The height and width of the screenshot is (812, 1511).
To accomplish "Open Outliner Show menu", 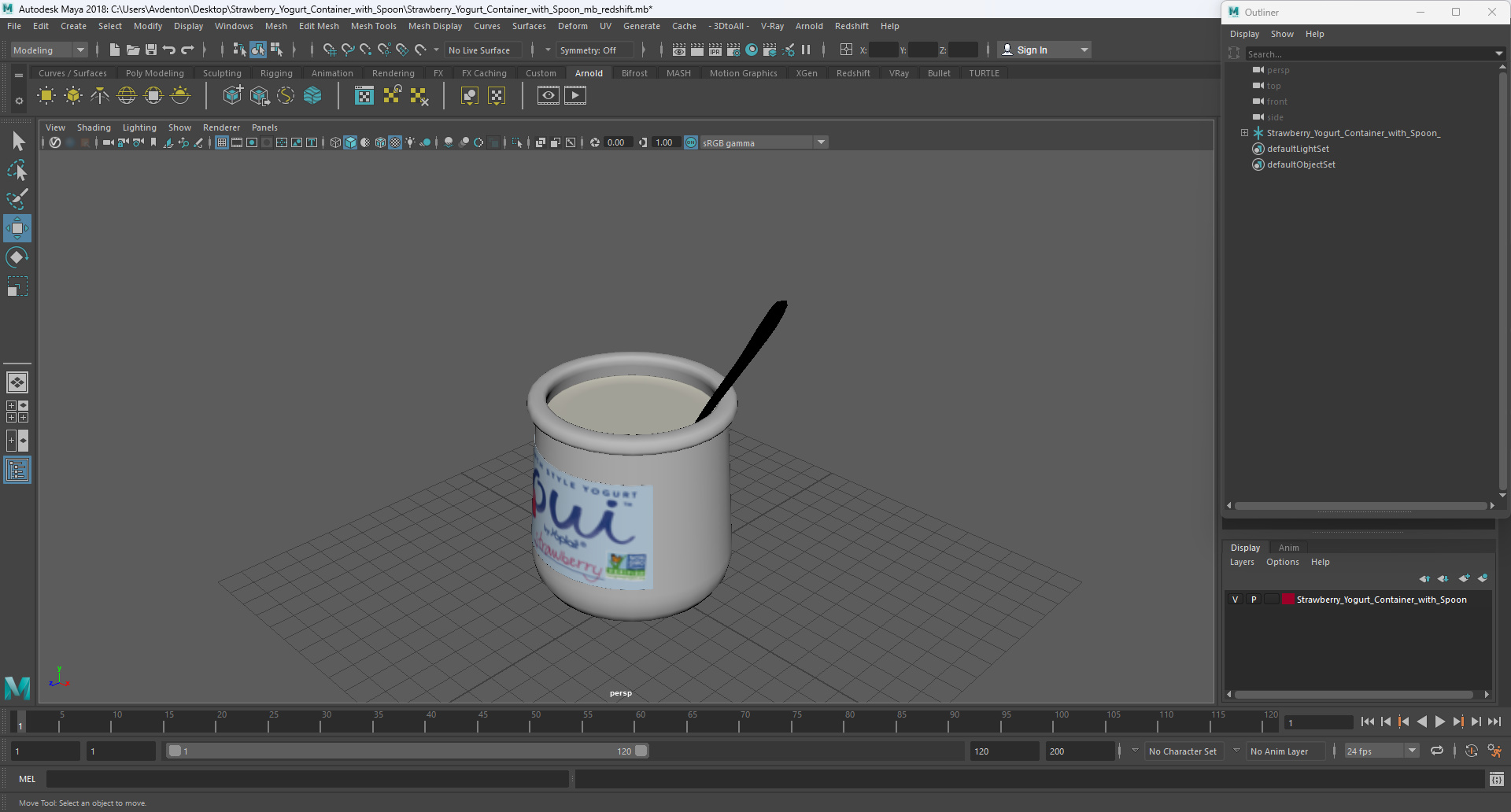I will 1282,34.
